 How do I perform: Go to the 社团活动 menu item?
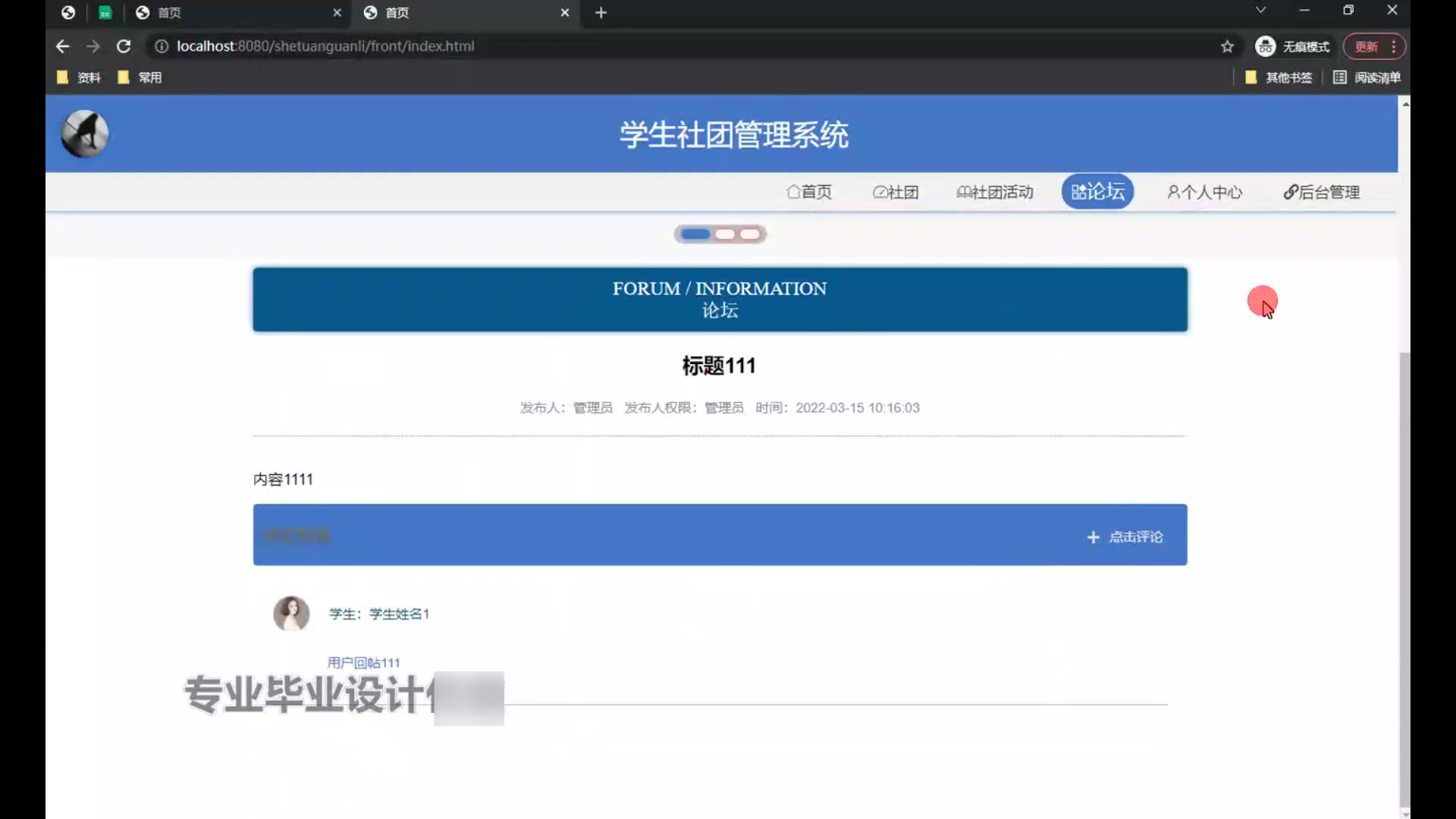pos(994,192)
